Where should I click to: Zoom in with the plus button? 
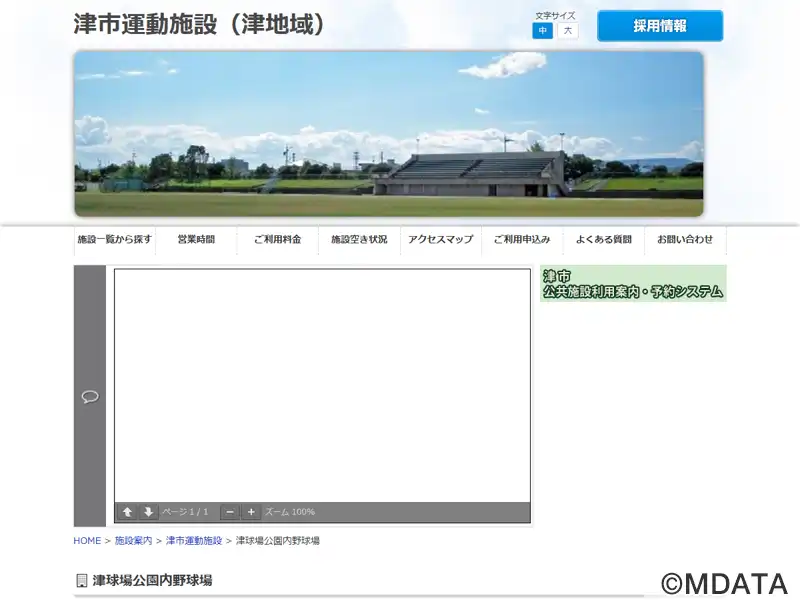pos(251,512)
